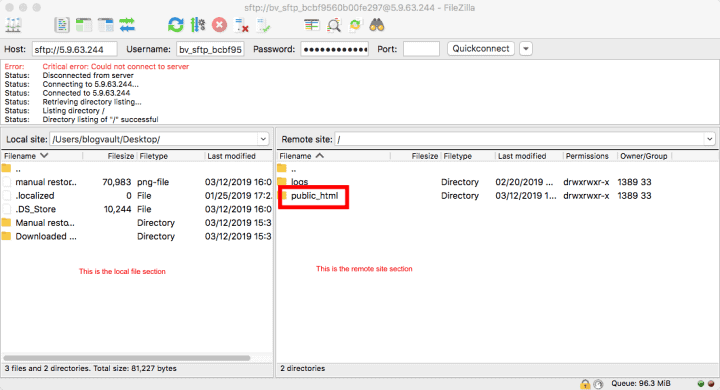The image size is (720, 390).
Task: Sort remote files by Owner/Group column
Action: point(644,156)
